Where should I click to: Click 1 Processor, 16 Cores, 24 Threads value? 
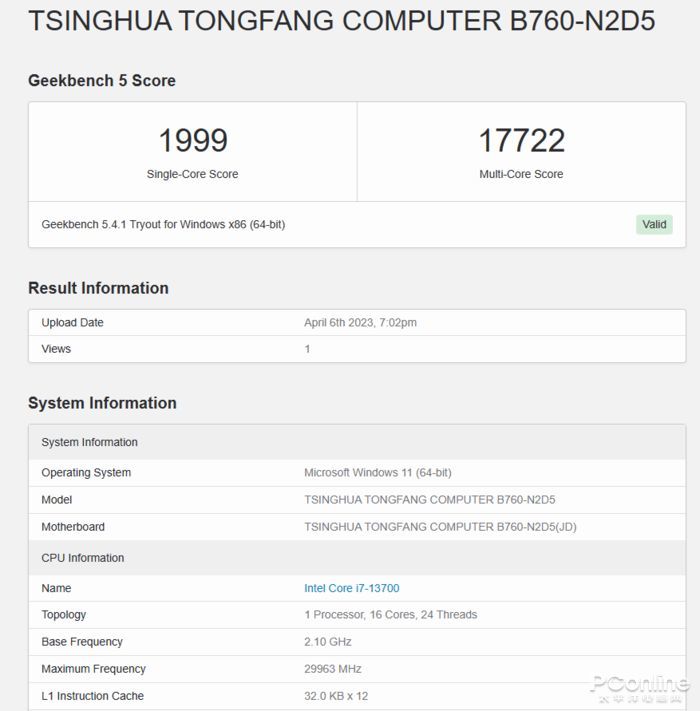coord(390,615)
